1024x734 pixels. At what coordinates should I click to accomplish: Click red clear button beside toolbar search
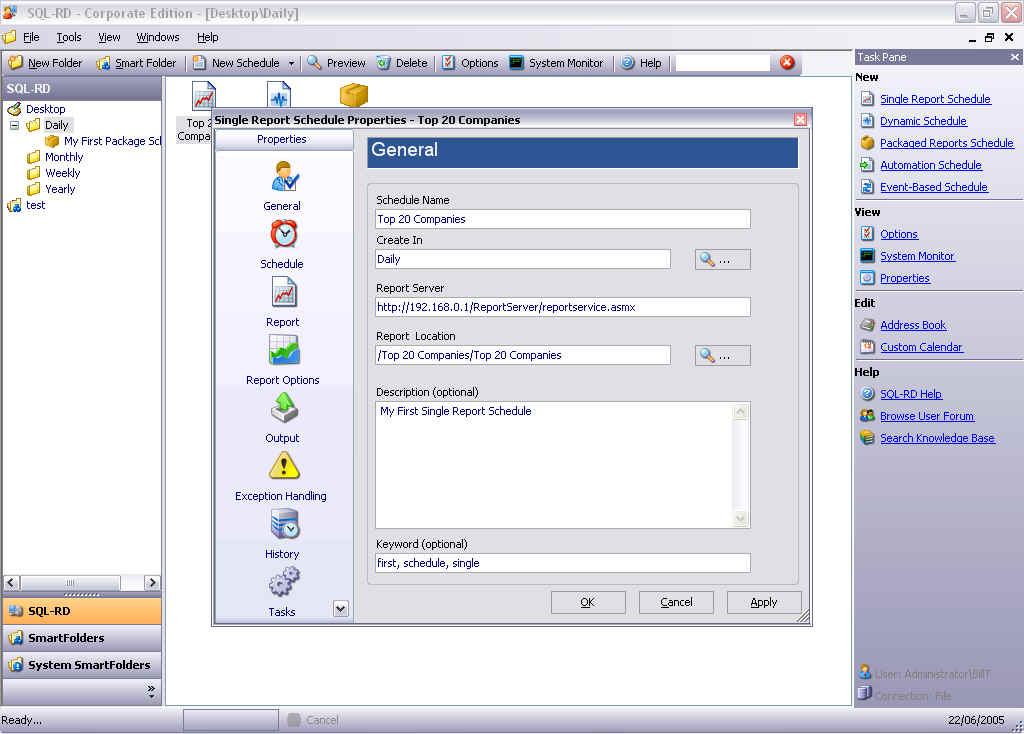(x=788, y=63)
